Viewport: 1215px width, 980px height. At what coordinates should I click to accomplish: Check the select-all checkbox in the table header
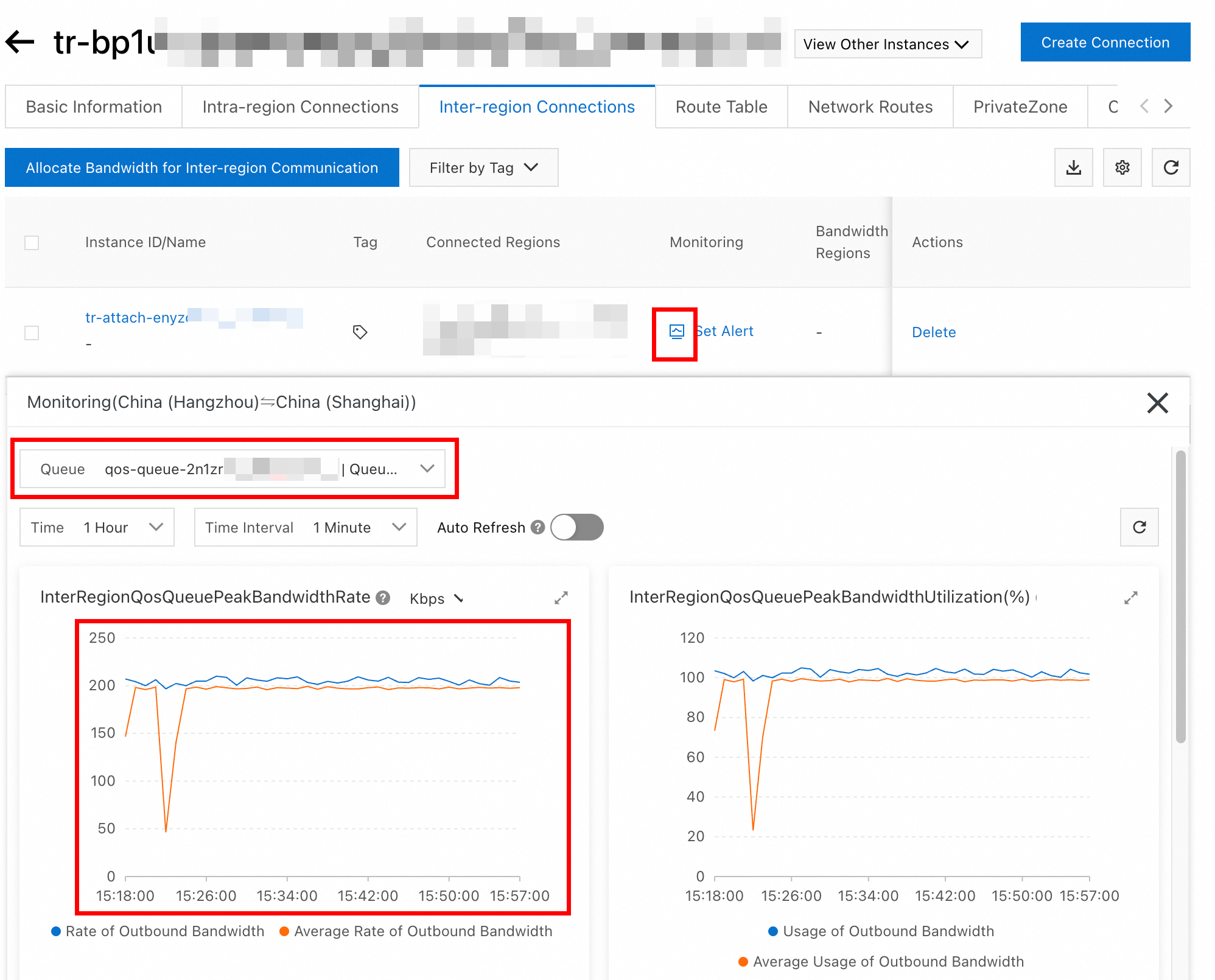[x=32, y=243]
